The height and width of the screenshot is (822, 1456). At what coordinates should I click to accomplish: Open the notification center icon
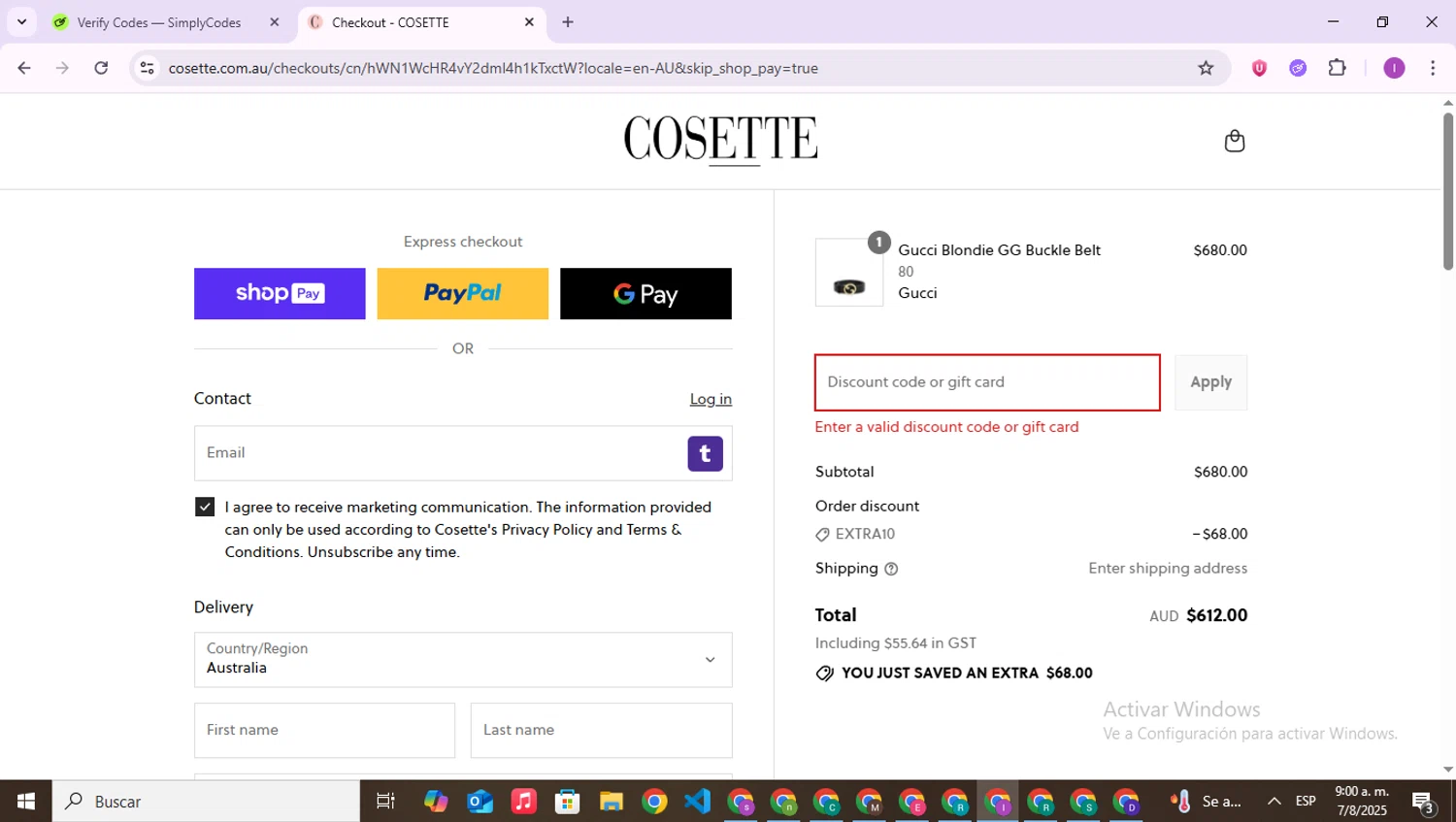coord(1424,802)
